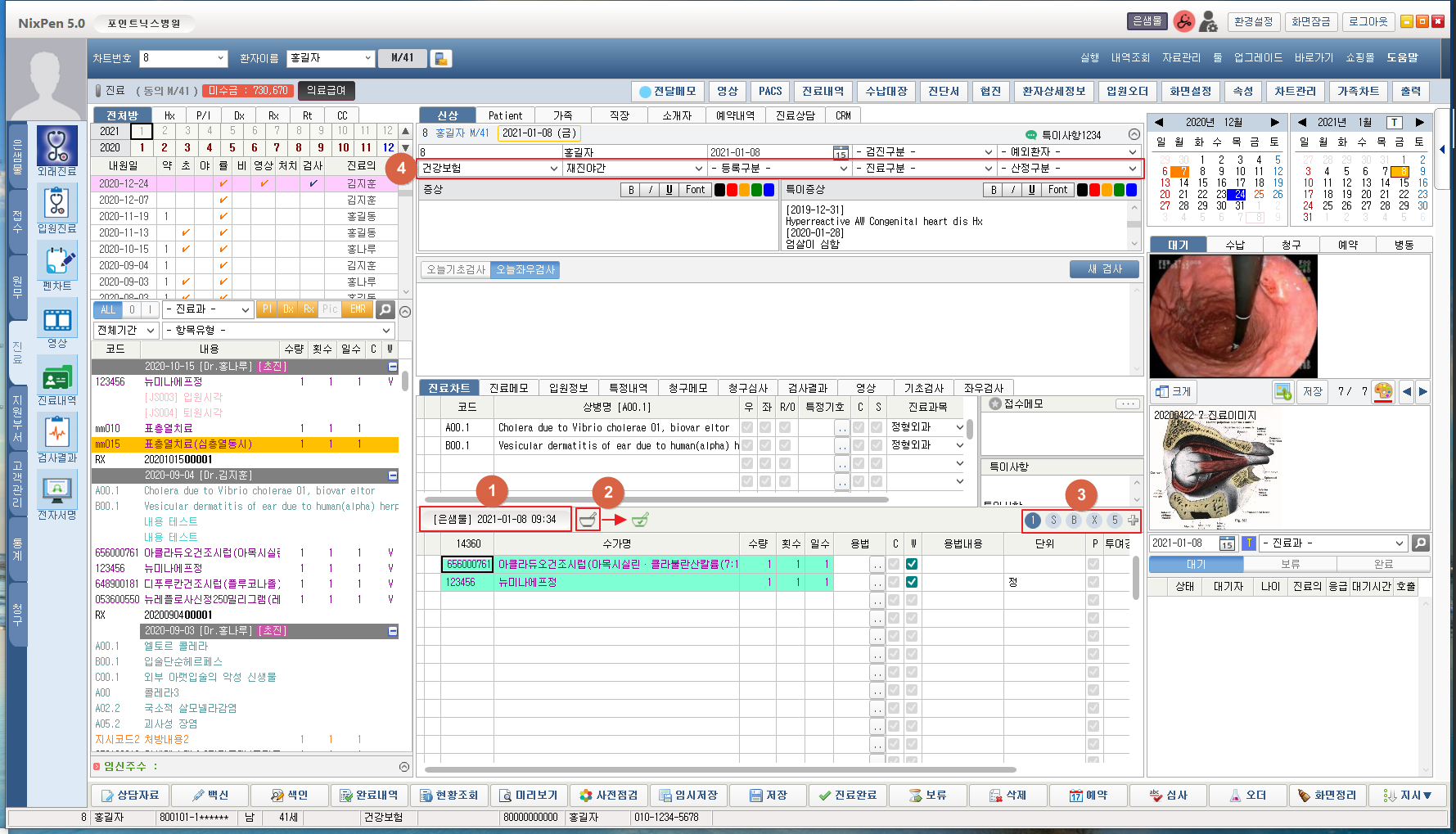Expand the 재진야간 visit type dropdown
Screen dimensions: 1456x834
(633, 169)
